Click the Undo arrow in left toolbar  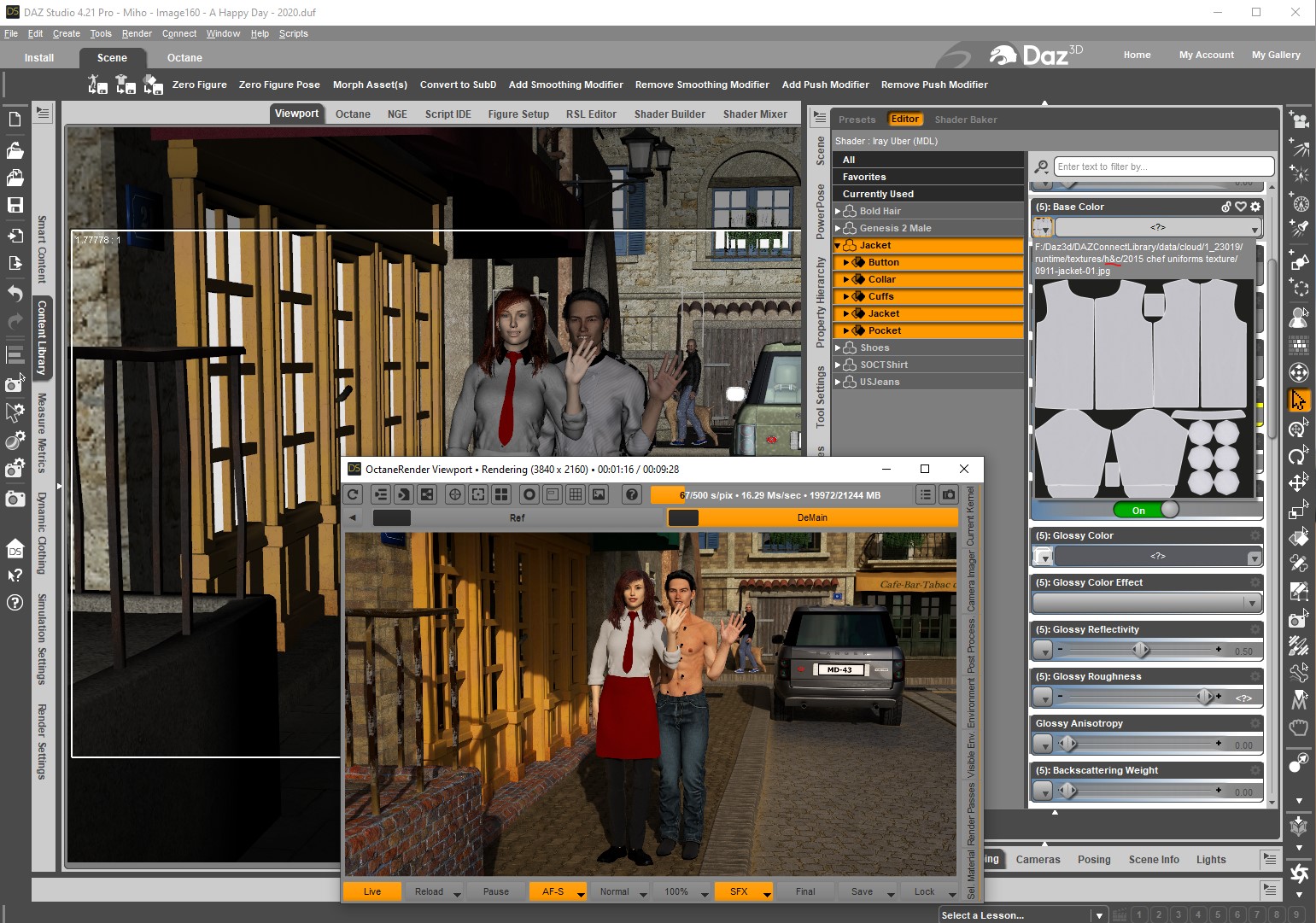point(15,293)
